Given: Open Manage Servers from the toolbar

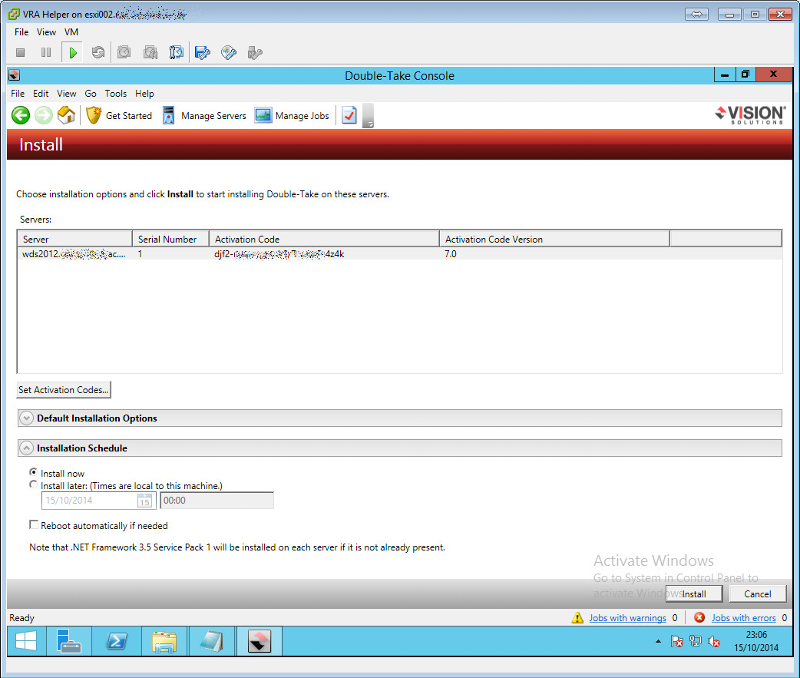Looking at the screenshot, I should (205, 116).
